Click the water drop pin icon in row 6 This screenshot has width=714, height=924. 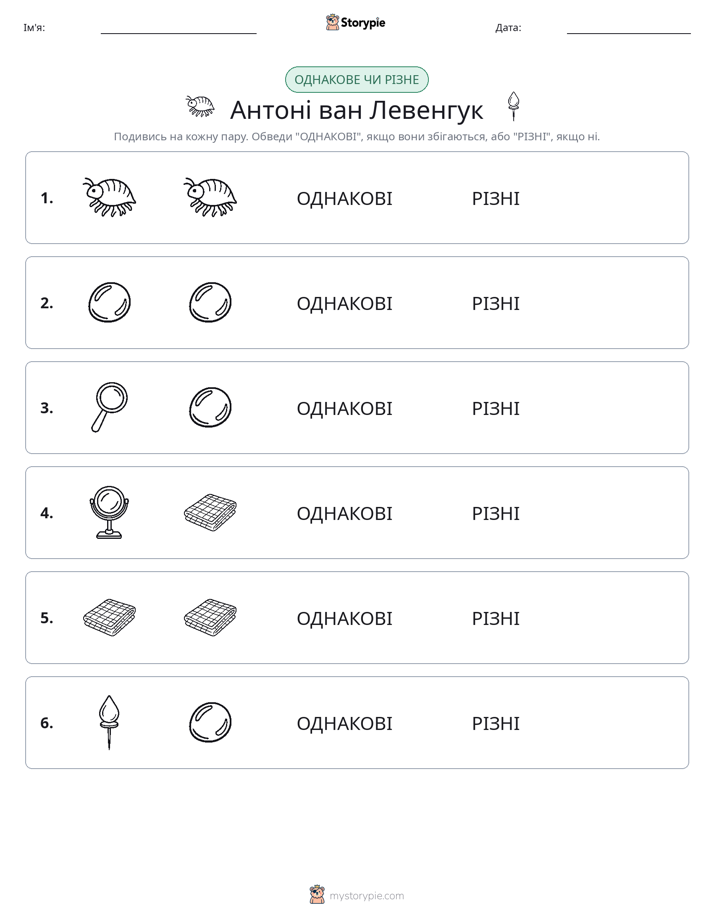110,722
